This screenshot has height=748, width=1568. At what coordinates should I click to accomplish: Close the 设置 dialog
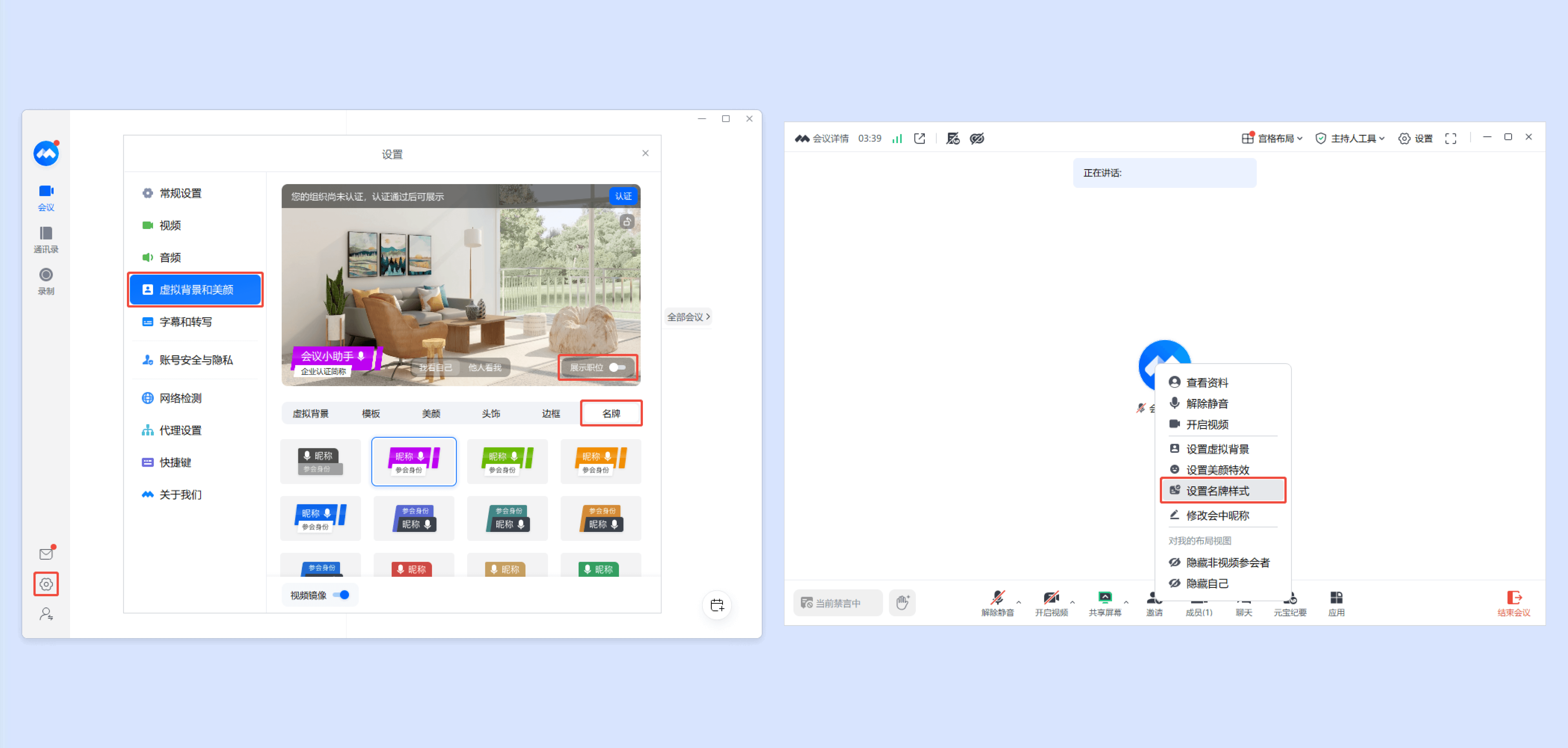coord(645,153)
